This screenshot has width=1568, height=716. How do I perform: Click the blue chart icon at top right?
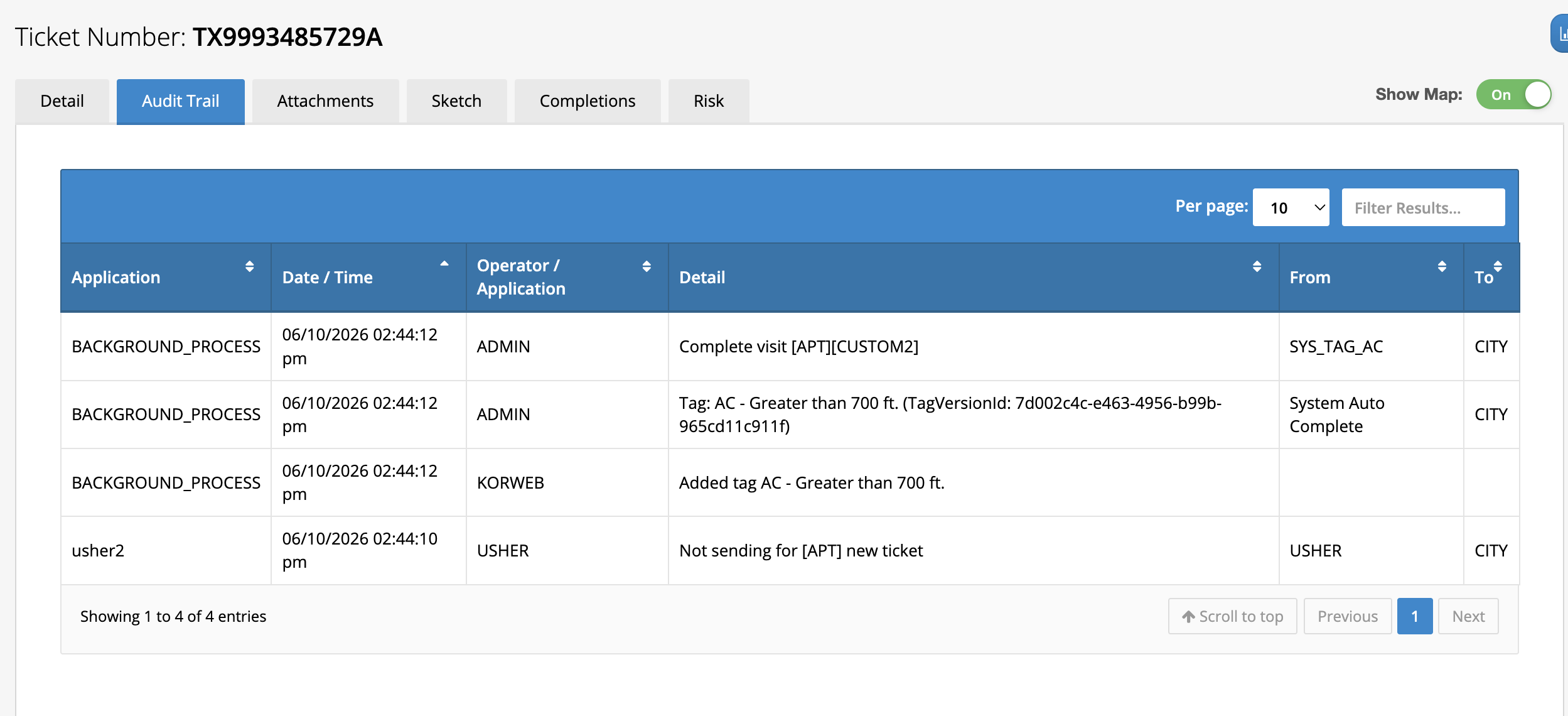point(1559,34)
